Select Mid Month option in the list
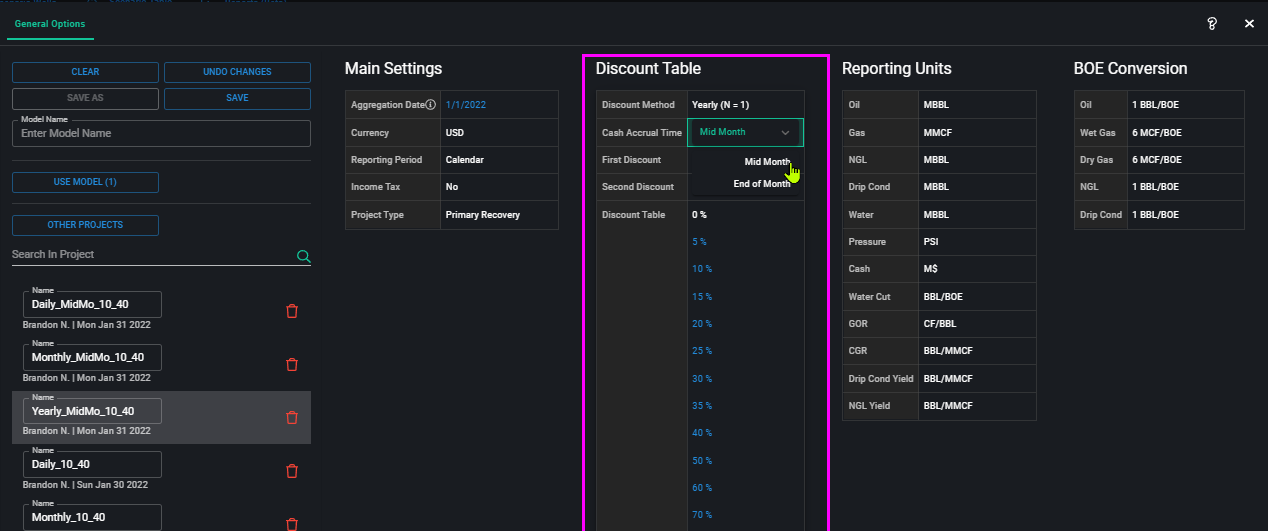This screenshot has height=531, width=1268. click(x=766, y=162)
